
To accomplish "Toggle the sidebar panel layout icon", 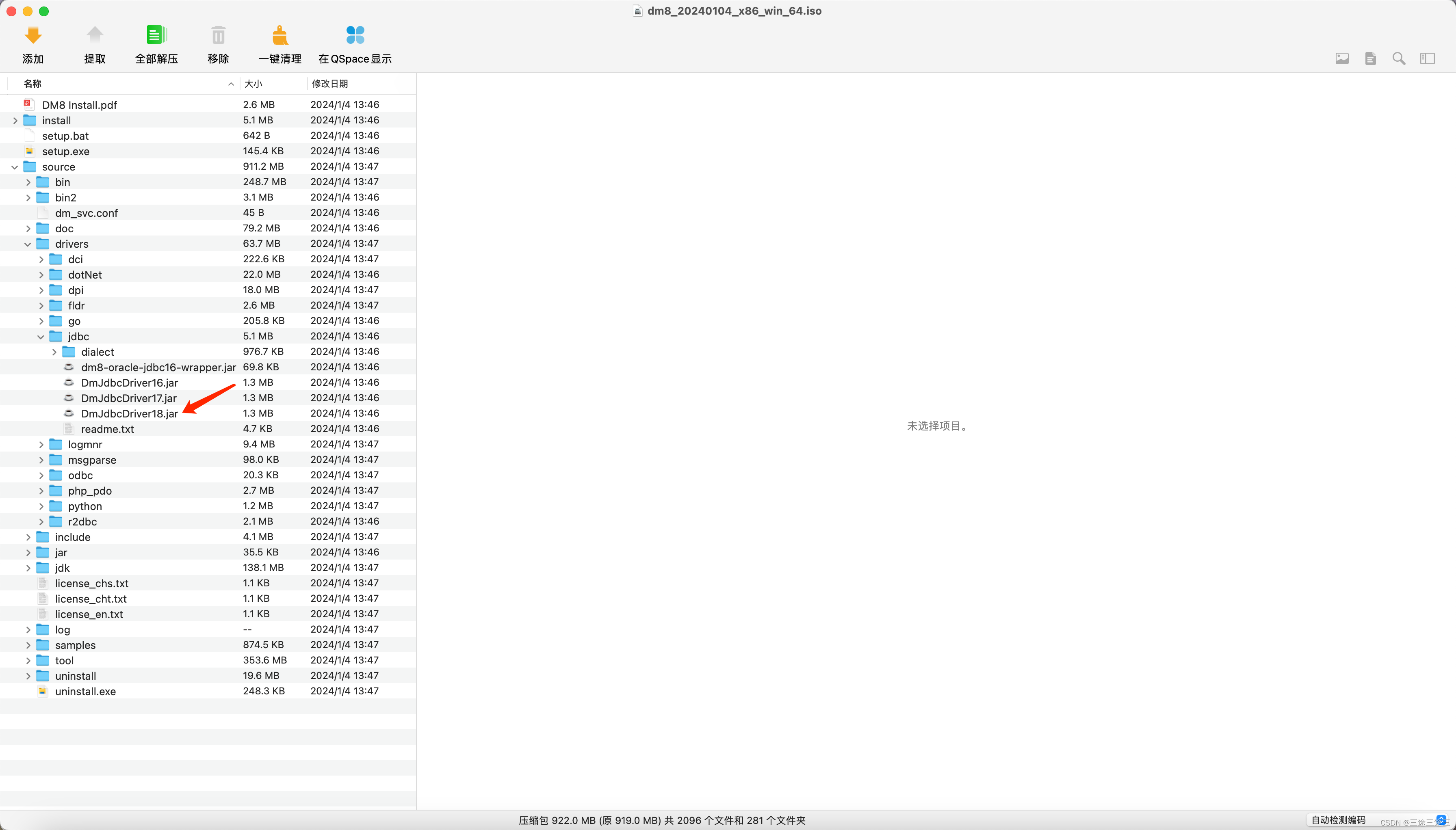I will click(x=1428, y=58).
